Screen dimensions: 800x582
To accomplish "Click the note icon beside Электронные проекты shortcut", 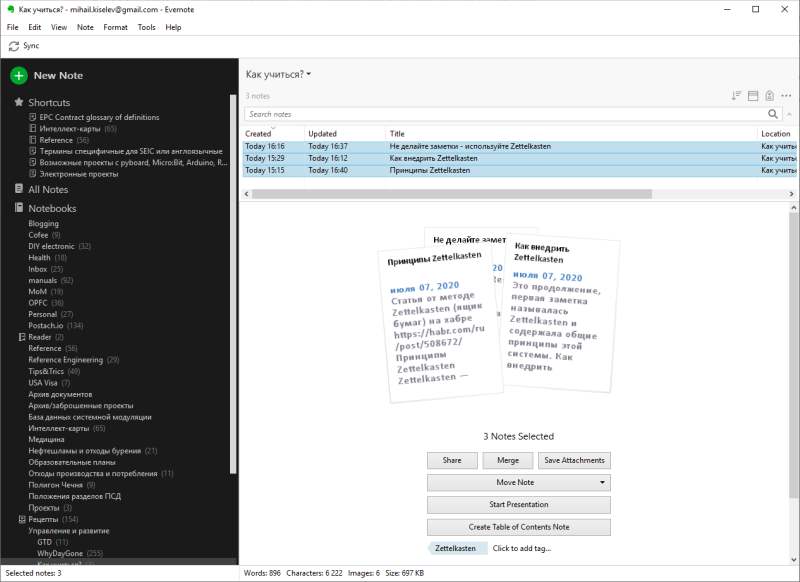I will [33, 174].
